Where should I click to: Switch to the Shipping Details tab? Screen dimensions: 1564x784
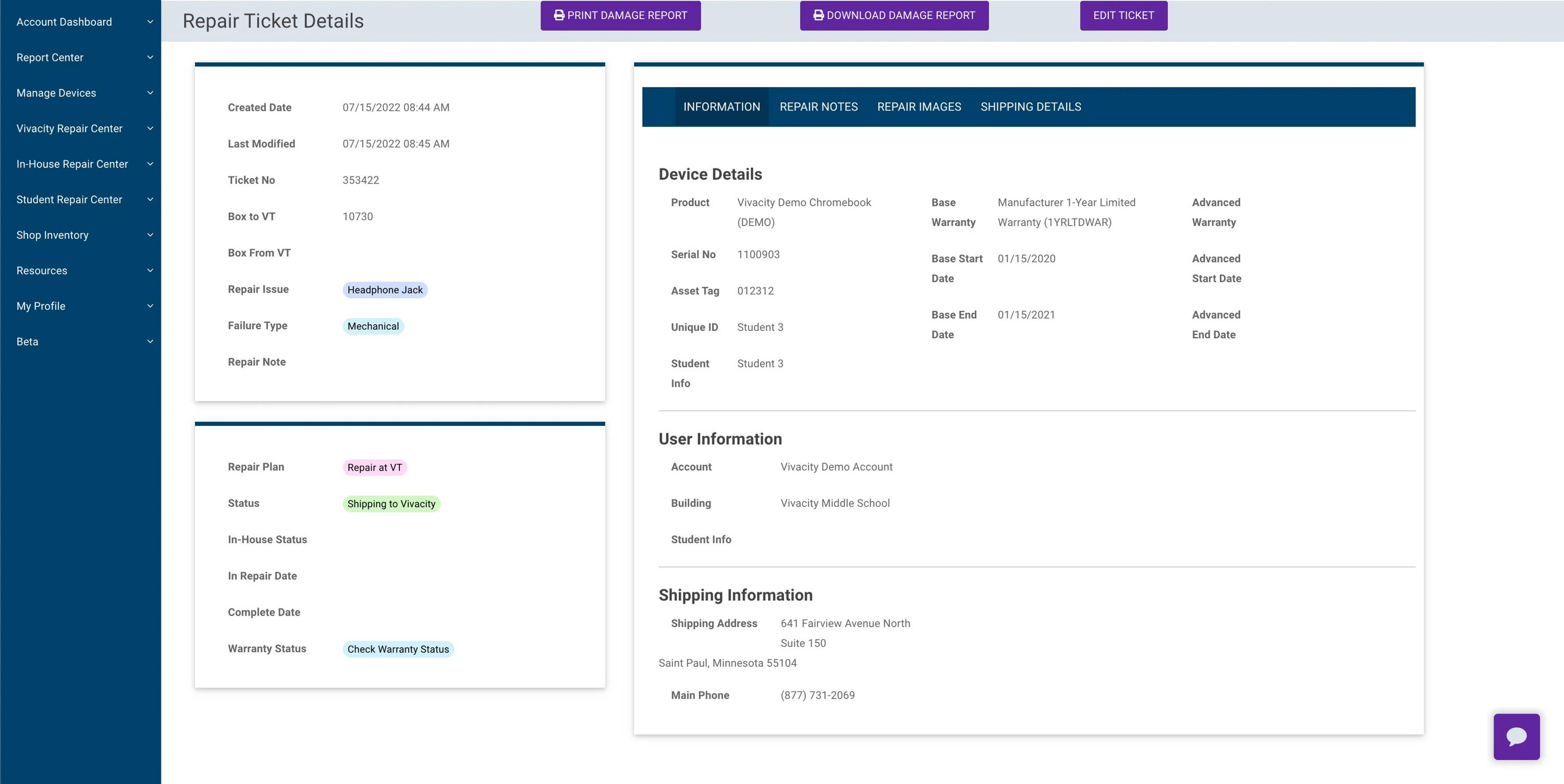point(1030,107)
